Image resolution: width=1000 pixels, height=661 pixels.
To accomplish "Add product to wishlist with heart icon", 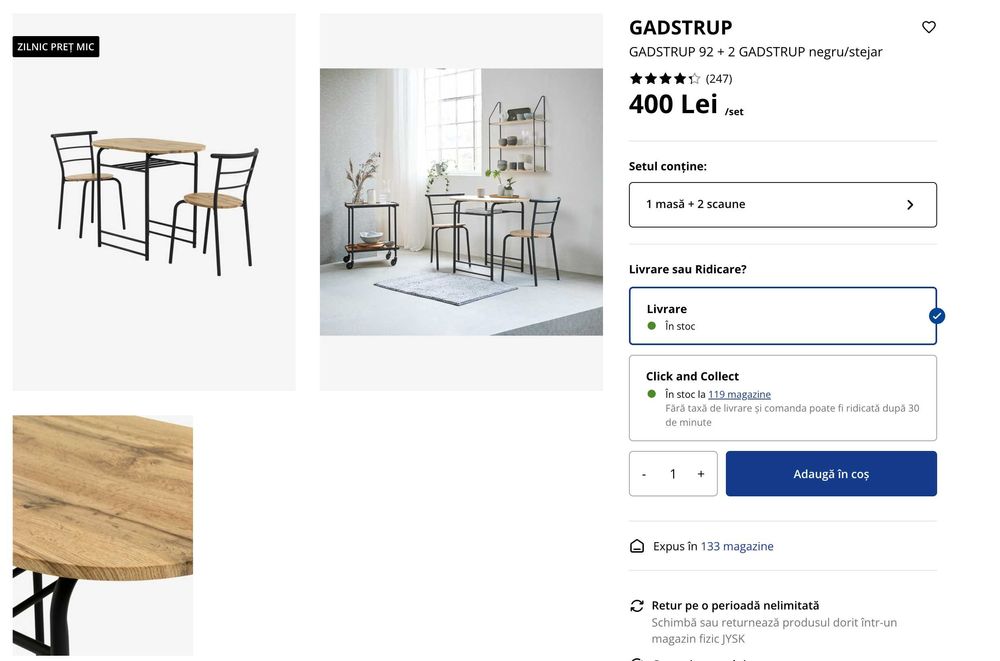I will [928, 27].
